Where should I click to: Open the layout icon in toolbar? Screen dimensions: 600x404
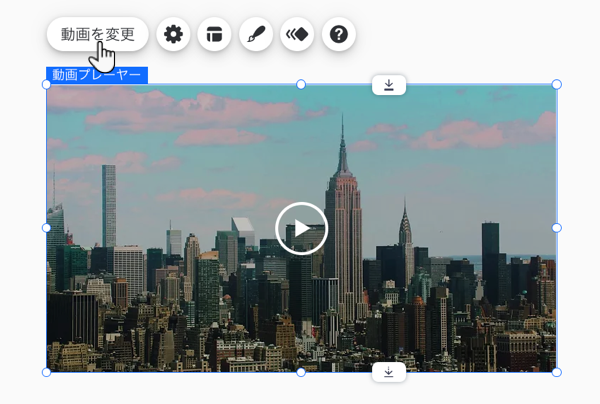pos(214,34)
